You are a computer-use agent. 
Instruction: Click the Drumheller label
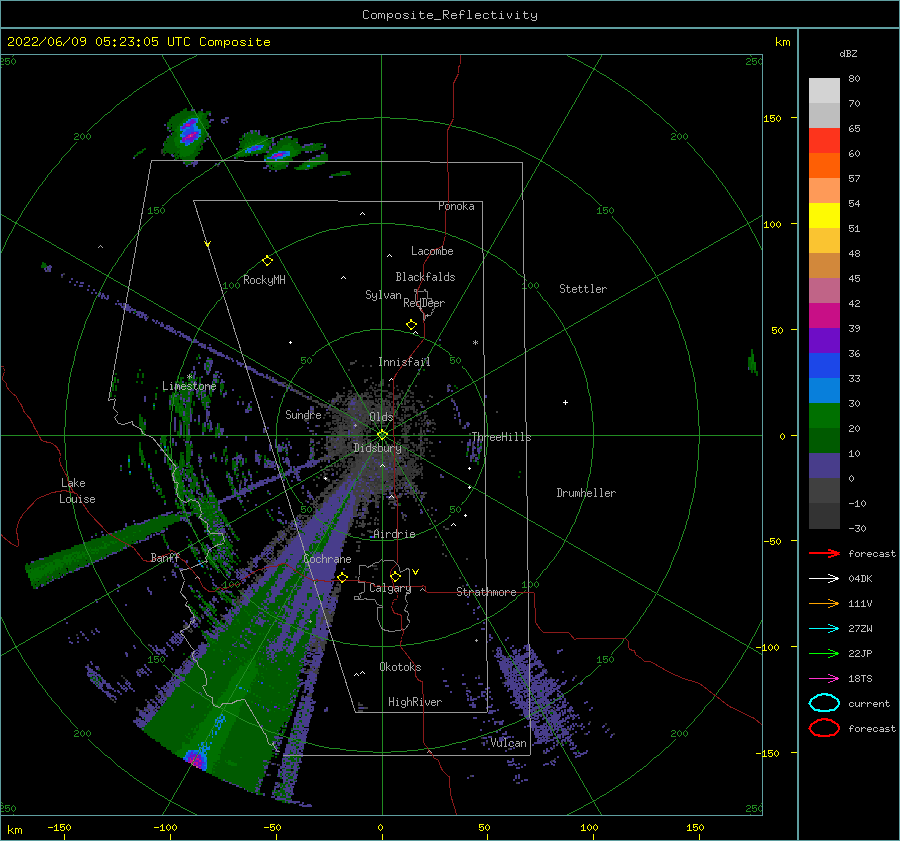[586, 493]
